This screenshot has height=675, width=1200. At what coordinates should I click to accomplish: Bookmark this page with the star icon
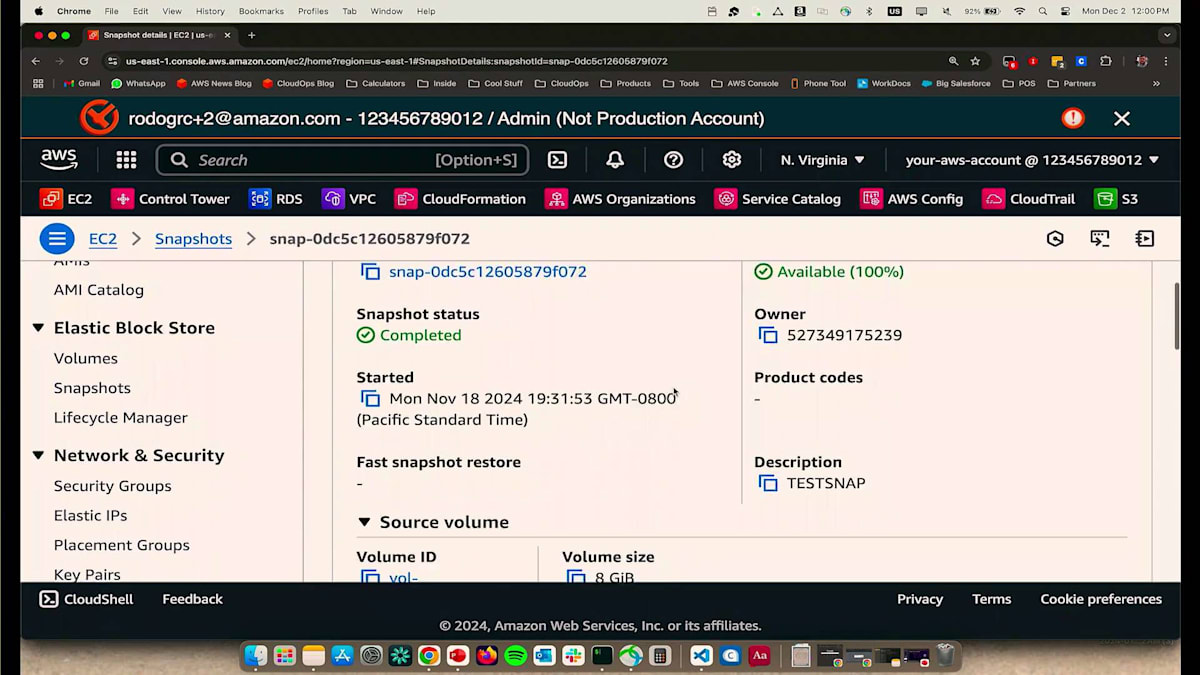[975, 61]
